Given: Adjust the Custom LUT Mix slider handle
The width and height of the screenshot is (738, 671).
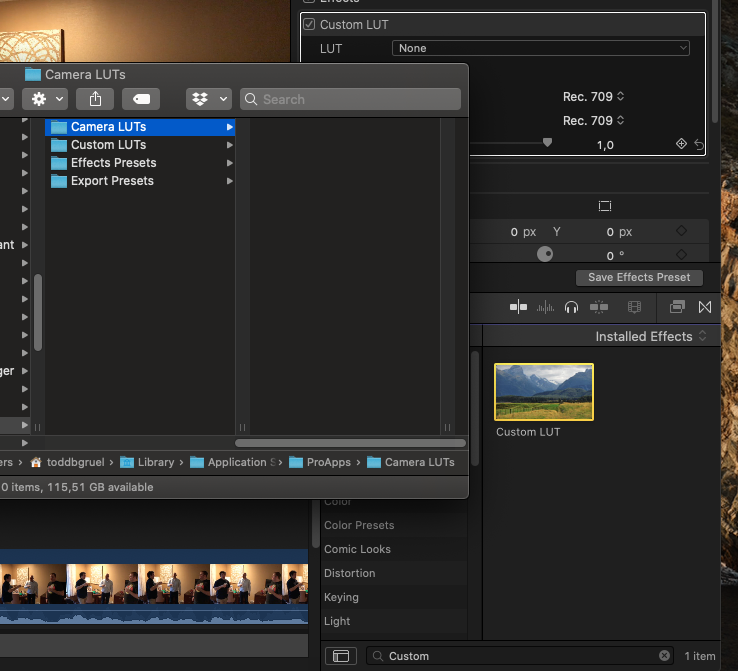Looking at the screenshot, I should pyautogui.click(x=547, y=143).
